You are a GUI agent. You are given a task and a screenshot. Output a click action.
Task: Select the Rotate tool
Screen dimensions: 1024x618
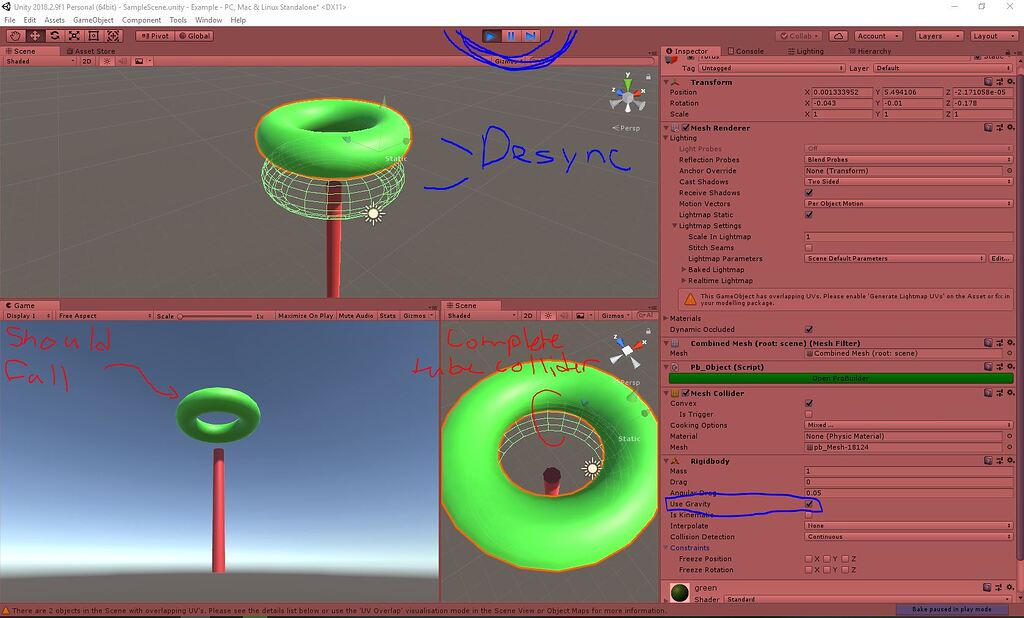(x=54, y=35)
